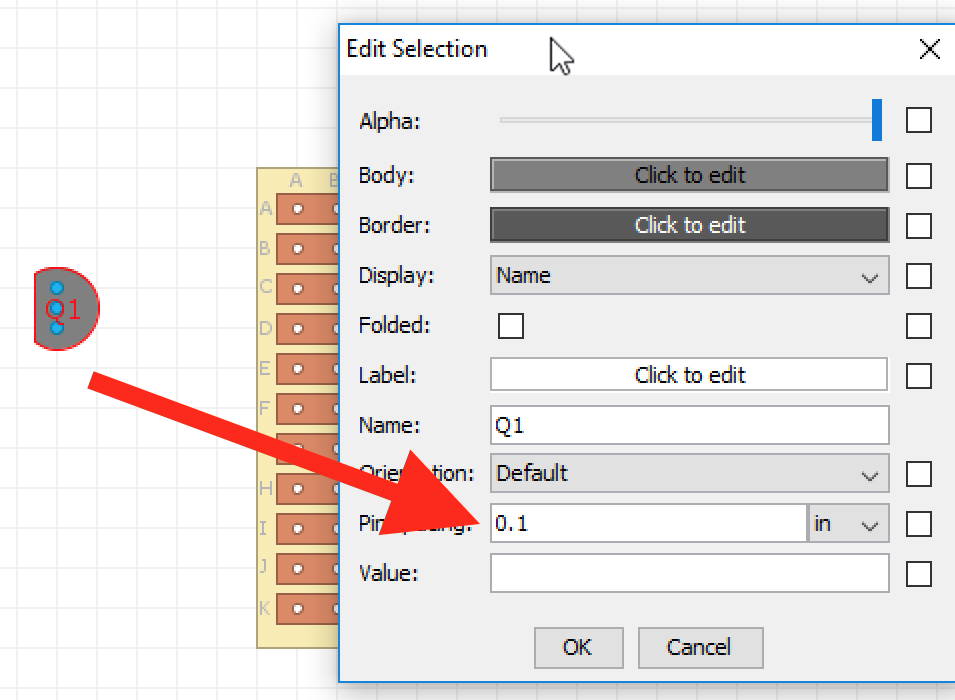Click row F first breadboard hole
This screenshot has height=700, width=955.
[x=297, y=409]
